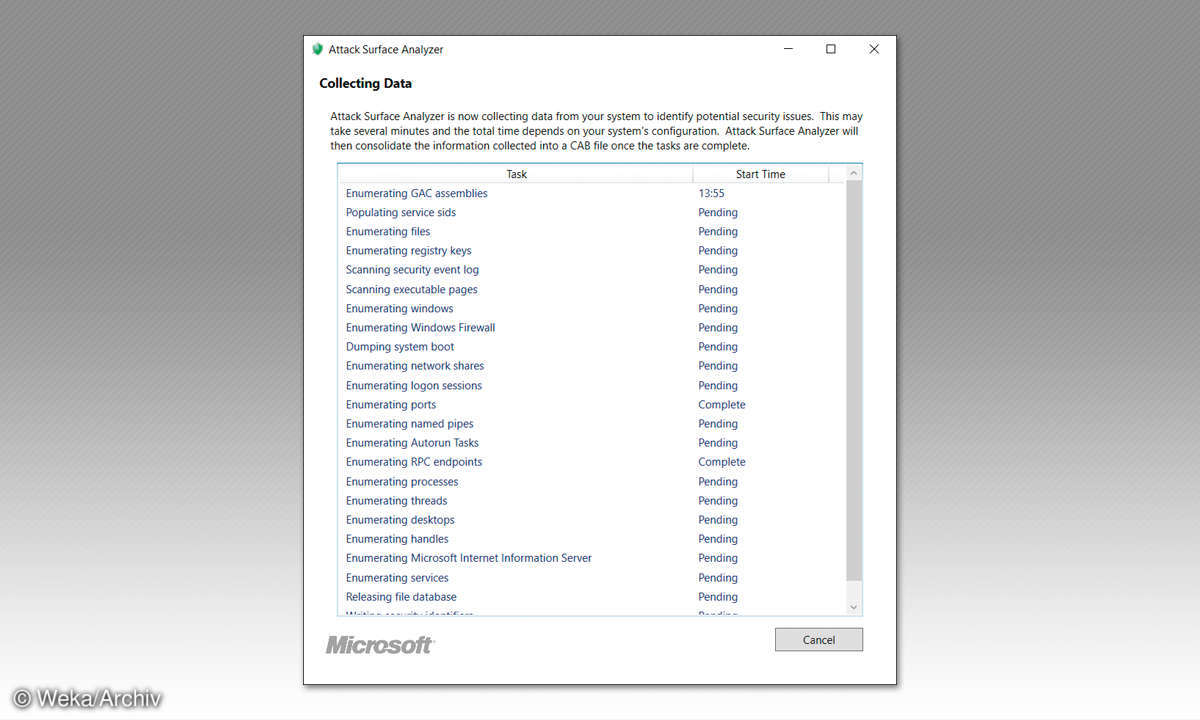Click the 'Enumerating threads' task
Image resolution: width=1200 pixels, height=720 pixels.
pos(396,501)
